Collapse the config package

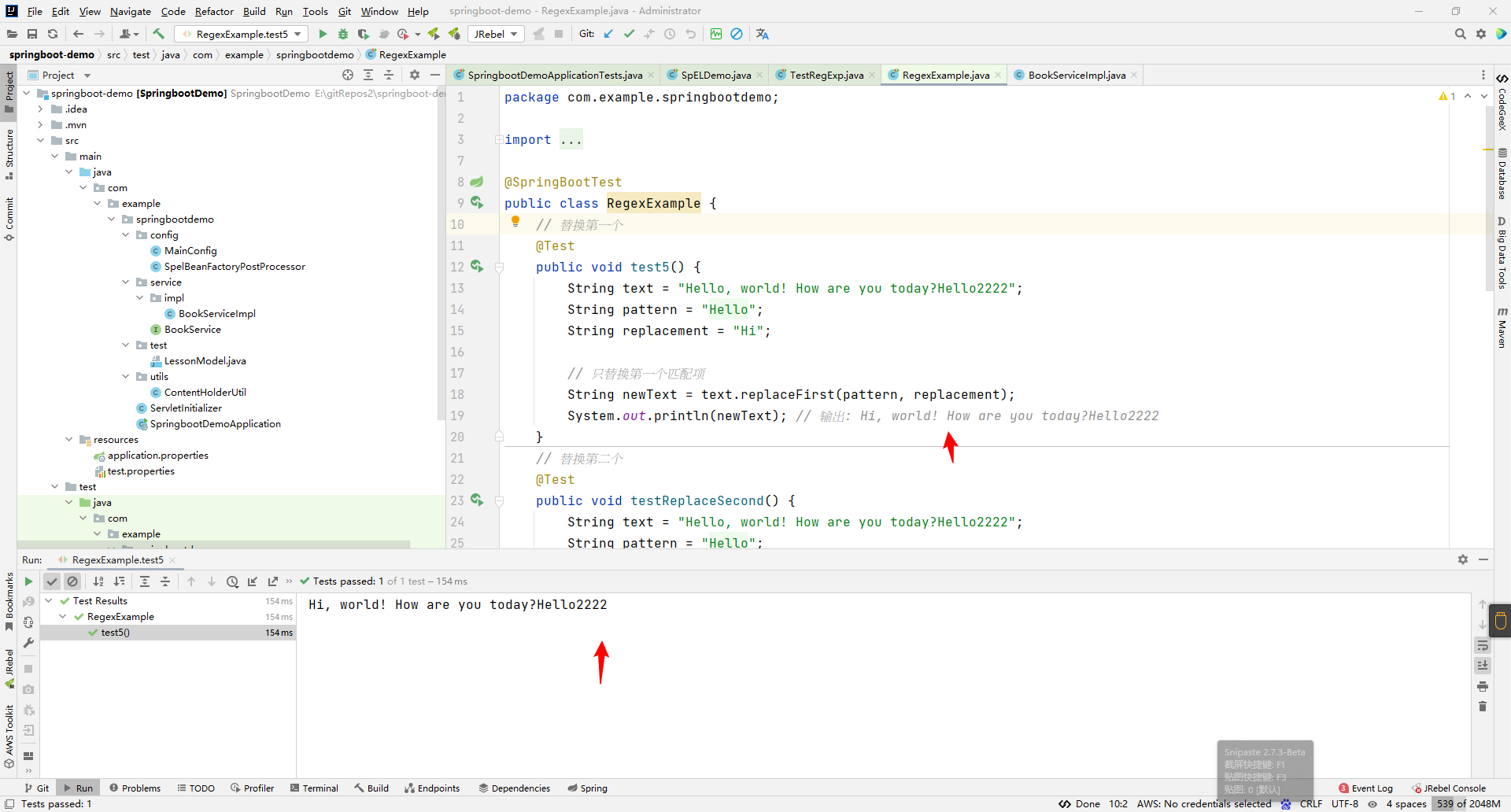(x=125, y=235)
